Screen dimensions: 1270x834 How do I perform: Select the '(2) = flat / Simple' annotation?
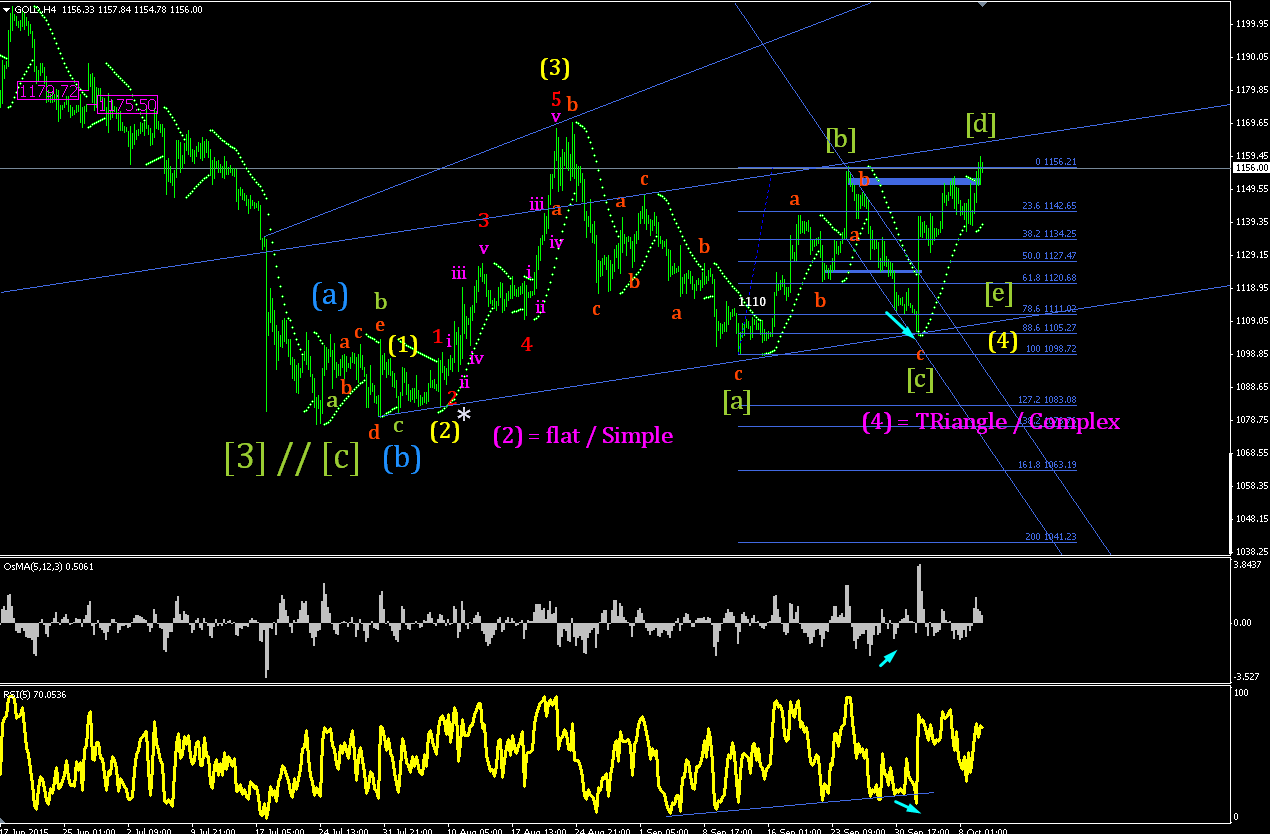pyautogui.click(x=583, y=435)
